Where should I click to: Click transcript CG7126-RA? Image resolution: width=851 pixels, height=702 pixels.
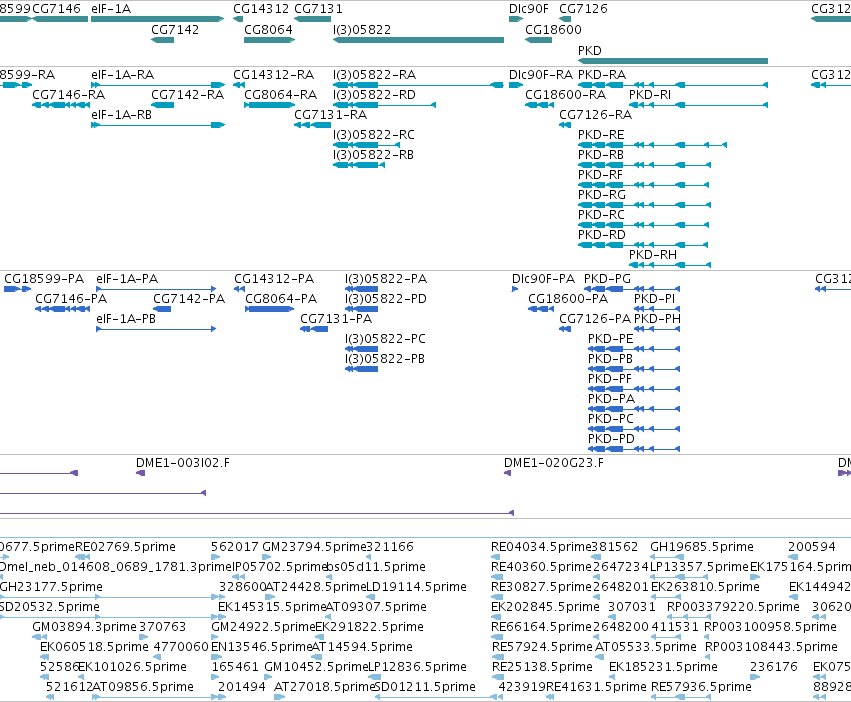[x=595, y=115]
